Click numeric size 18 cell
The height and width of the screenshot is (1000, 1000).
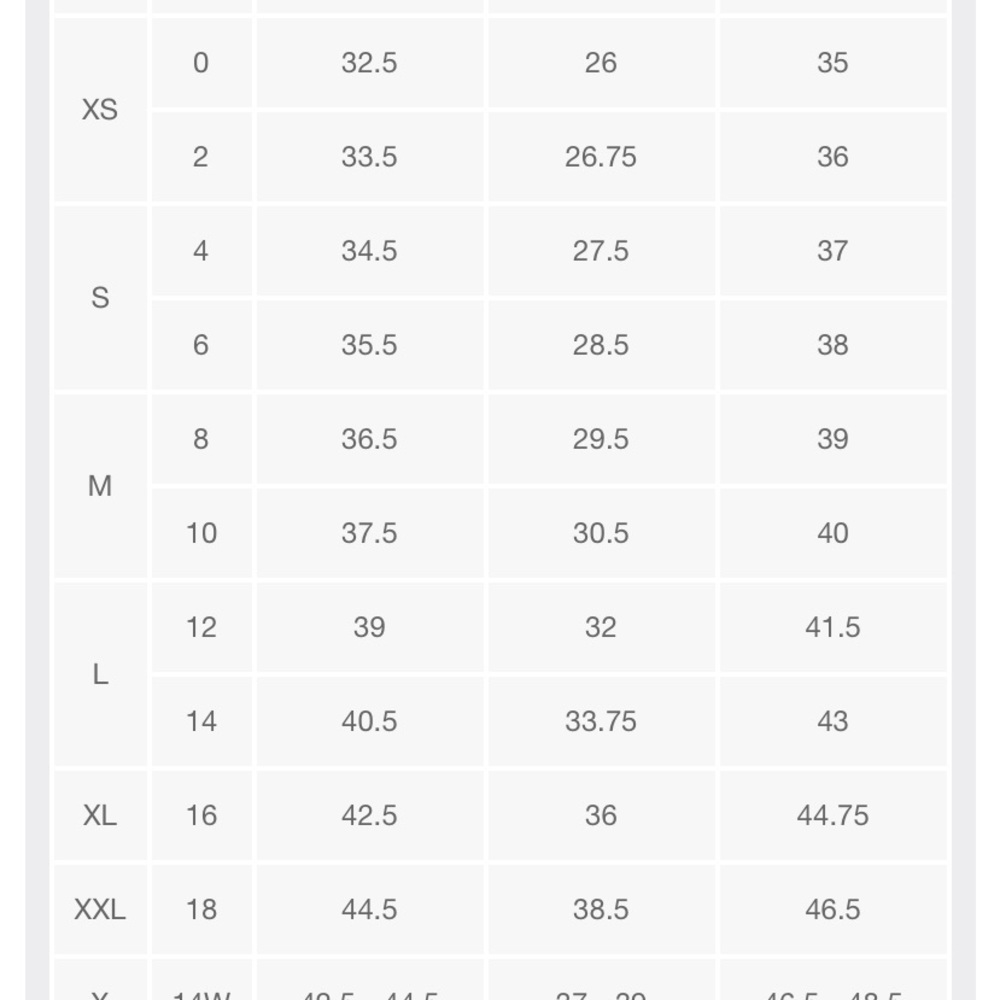click(201, 909)
